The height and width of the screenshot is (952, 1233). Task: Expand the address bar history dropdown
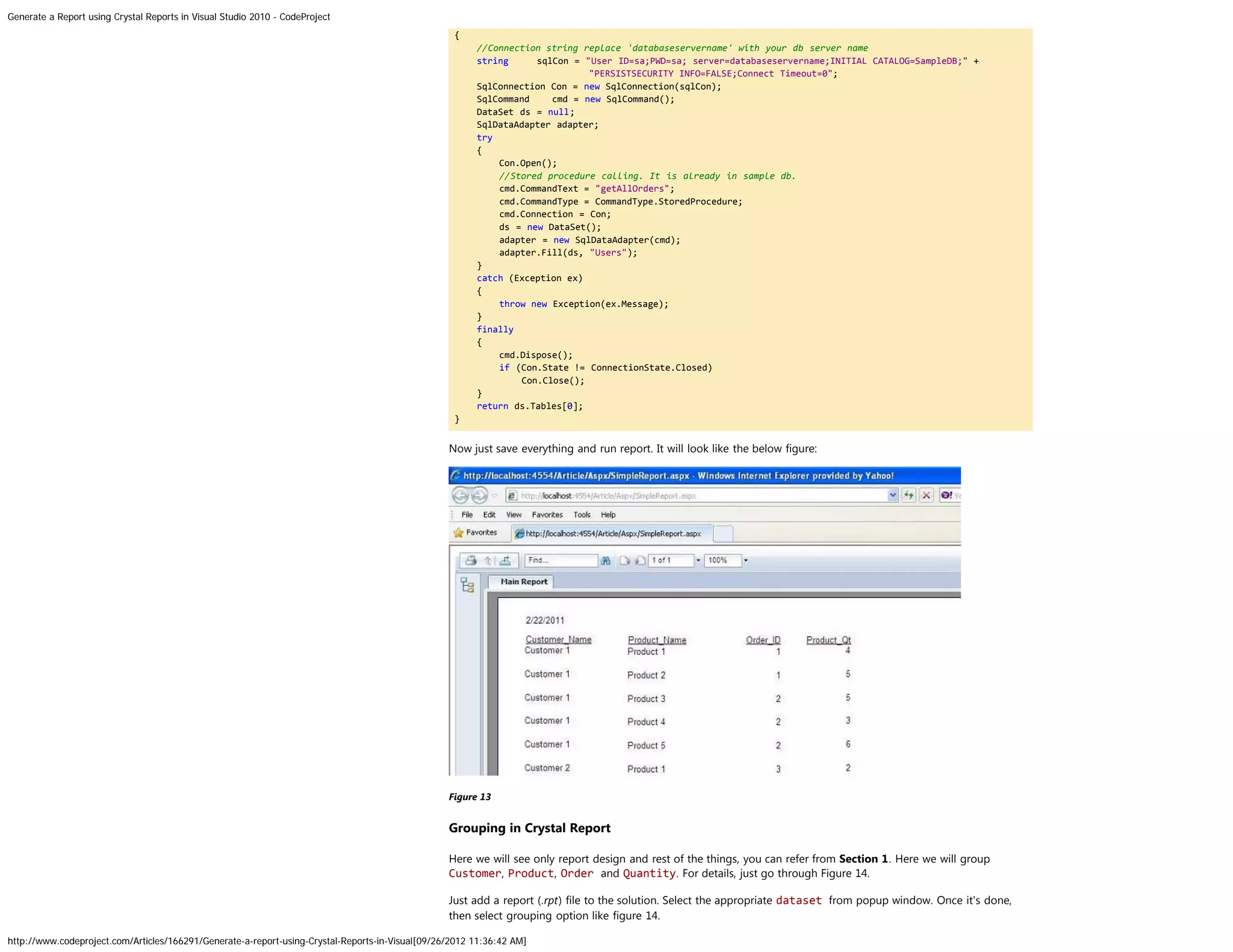[x=892, y=495]
